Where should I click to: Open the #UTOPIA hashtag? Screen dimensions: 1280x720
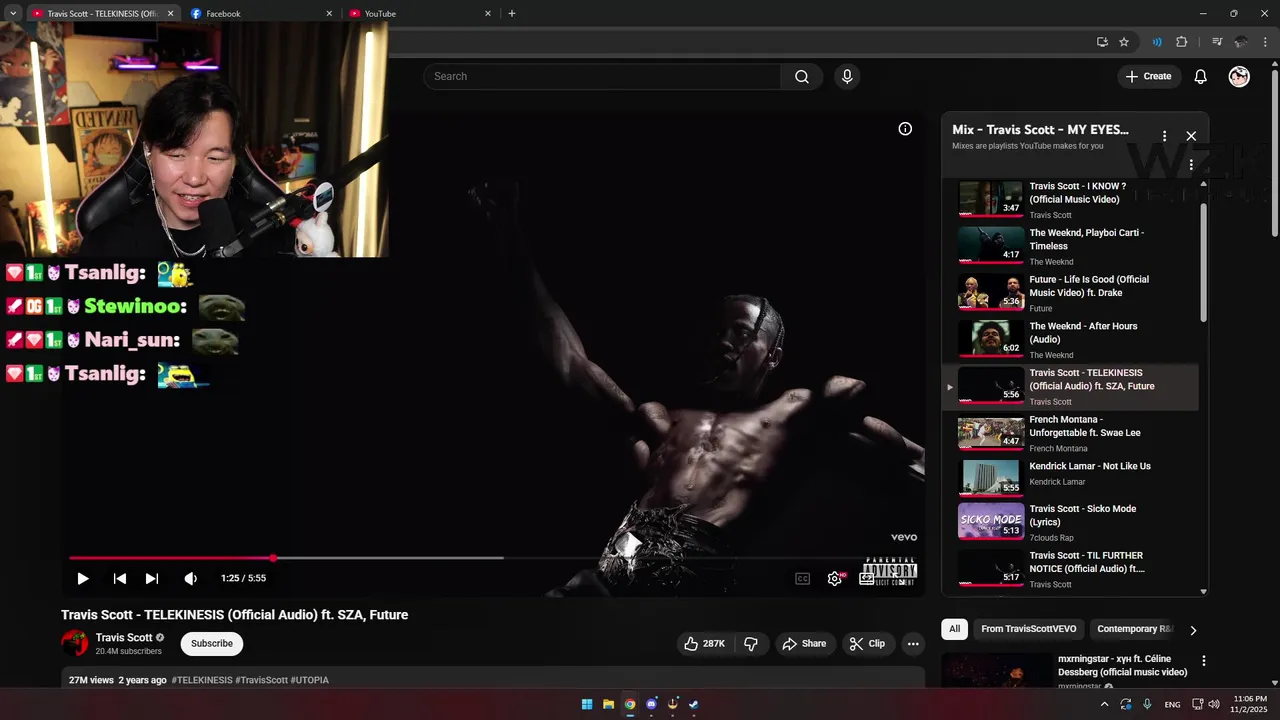coord(310,680)
